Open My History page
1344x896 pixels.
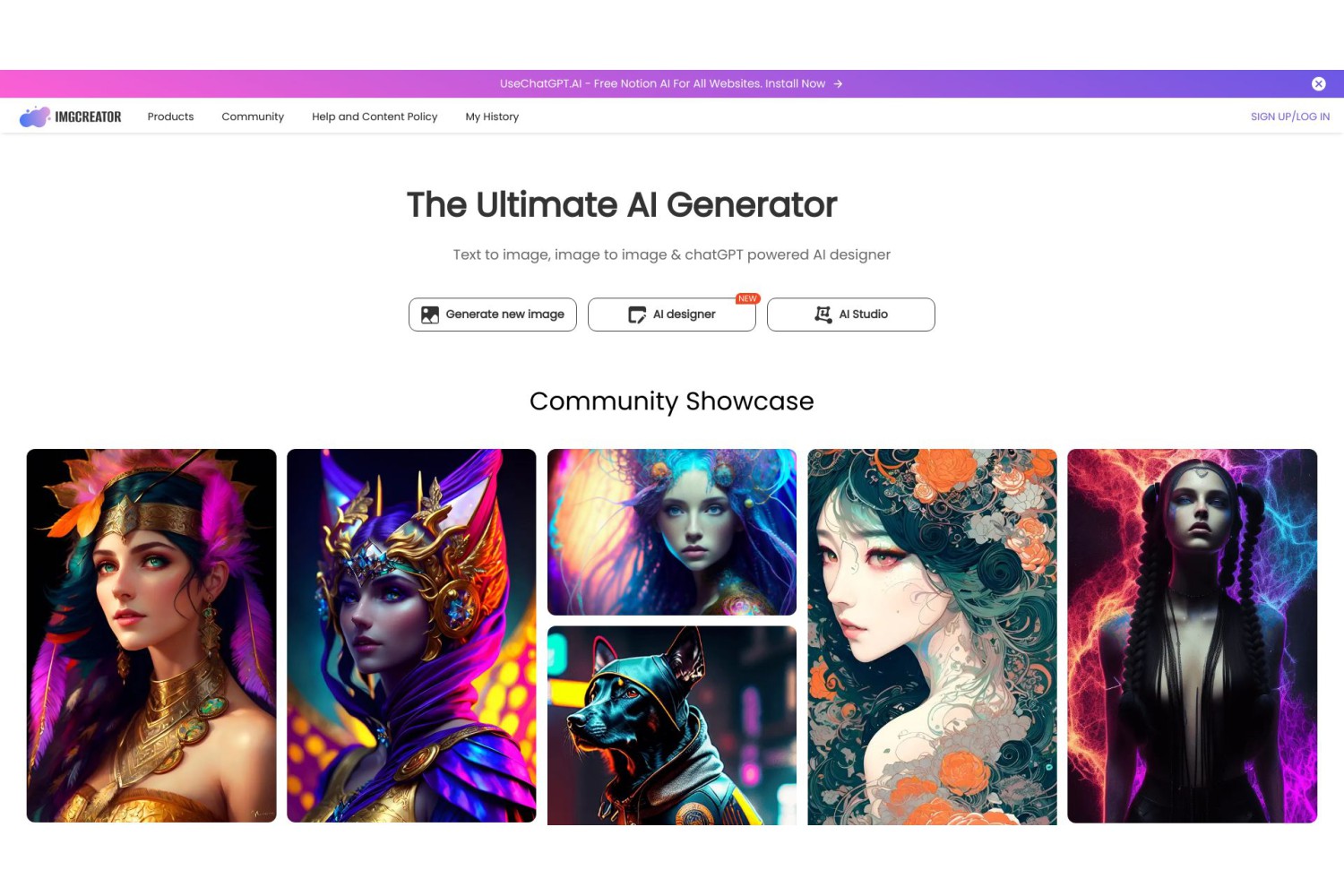492,116
